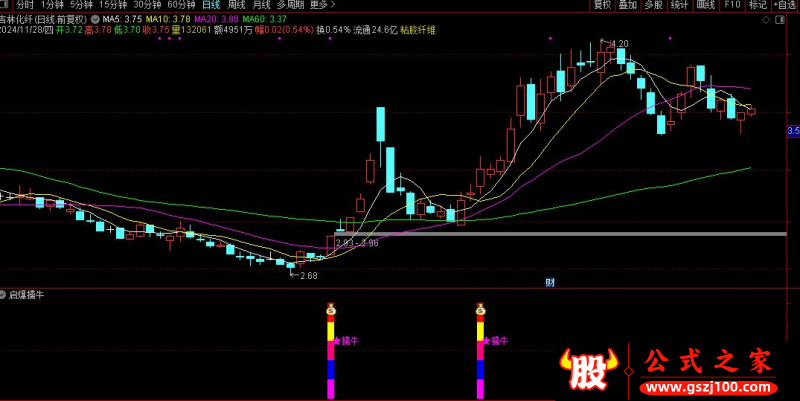Image resolution: width=800 pixels, height=401 pixels.
Task: Select the 30分钟 period tab
Action: [147, 5]
